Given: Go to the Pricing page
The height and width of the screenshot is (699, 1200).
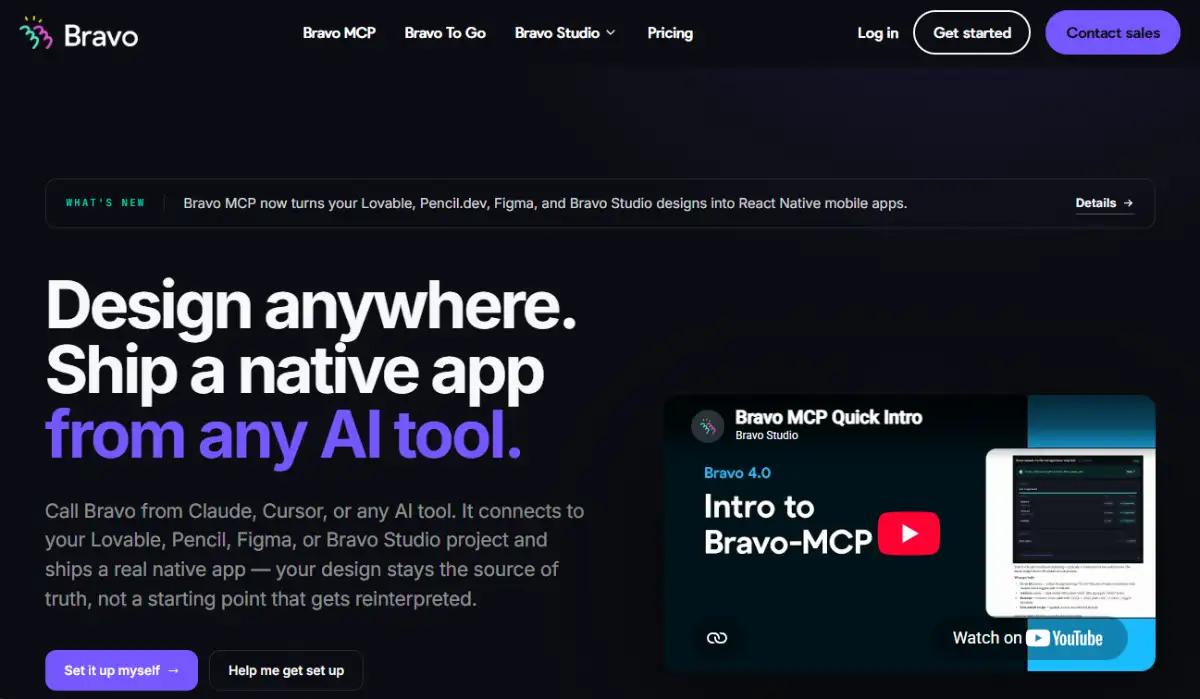Looking at the screenshot, I should [670, 33].
